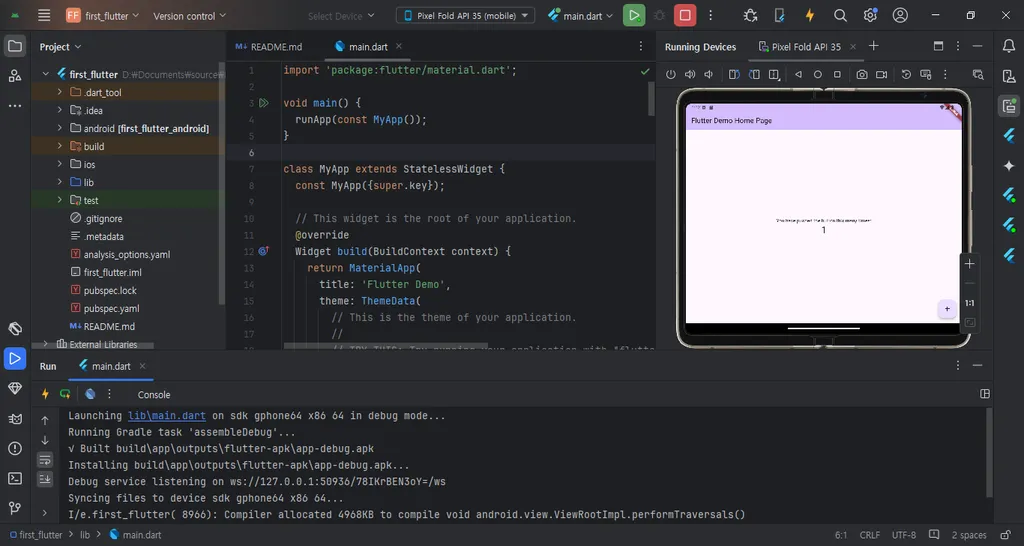Open first_flutter project dropdown
Screen dimensions: 1024x546
coord(102,16)
